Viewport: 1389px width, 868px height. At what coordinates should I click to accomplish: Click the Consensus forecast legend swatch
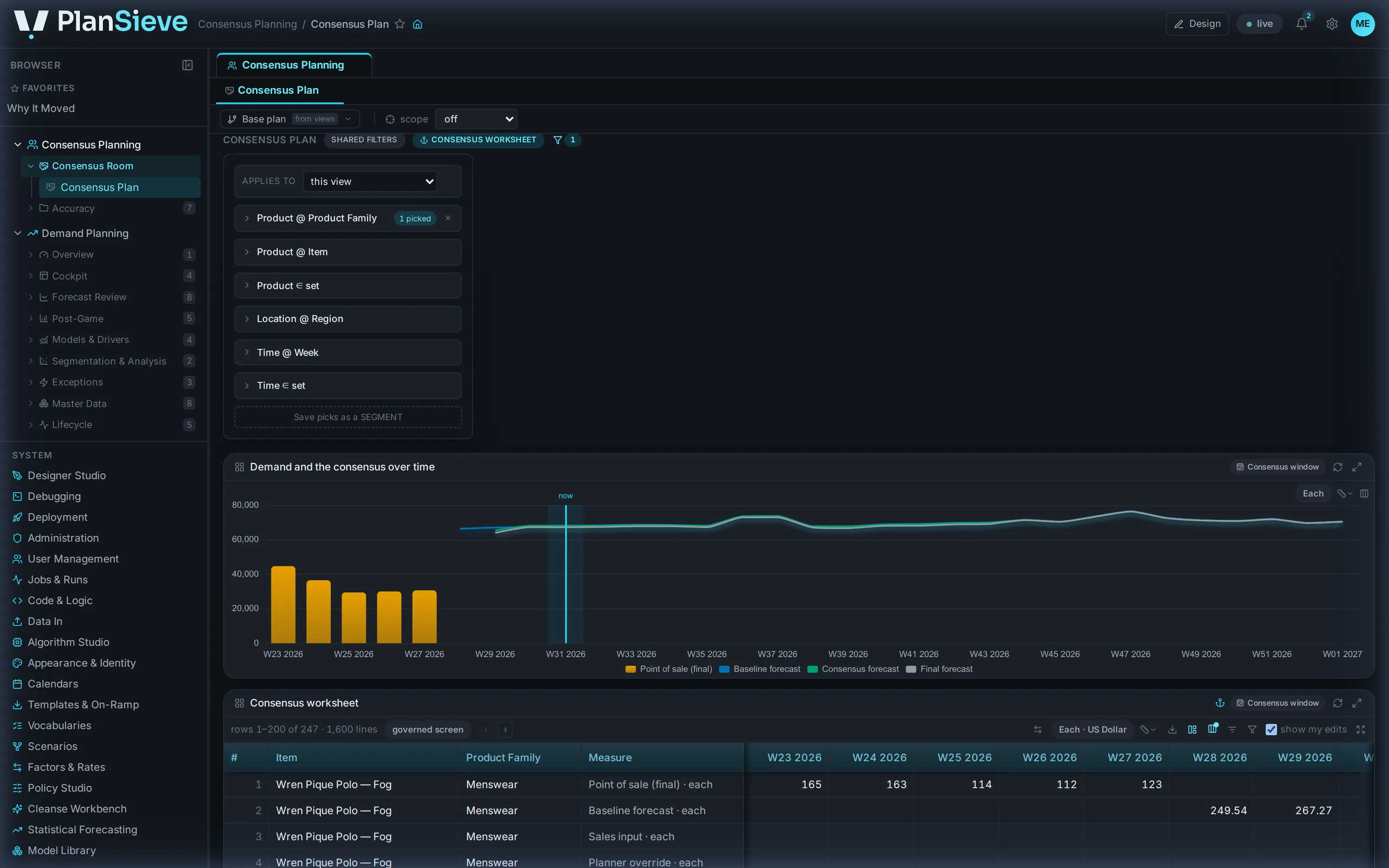coord(812,669)
